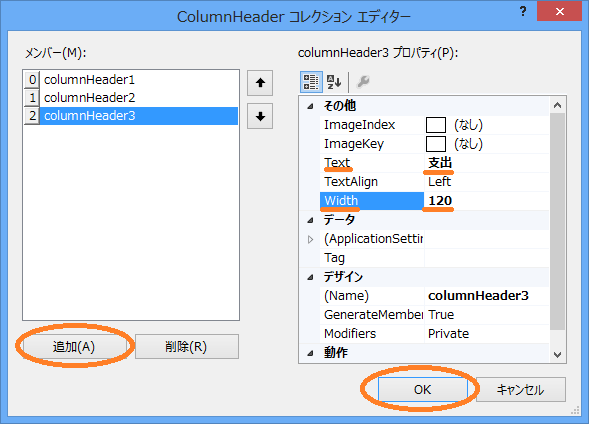Viewport: 589px width, 424px height.
Task: Click the 追加(A) add button
Action: pos(74,346)
